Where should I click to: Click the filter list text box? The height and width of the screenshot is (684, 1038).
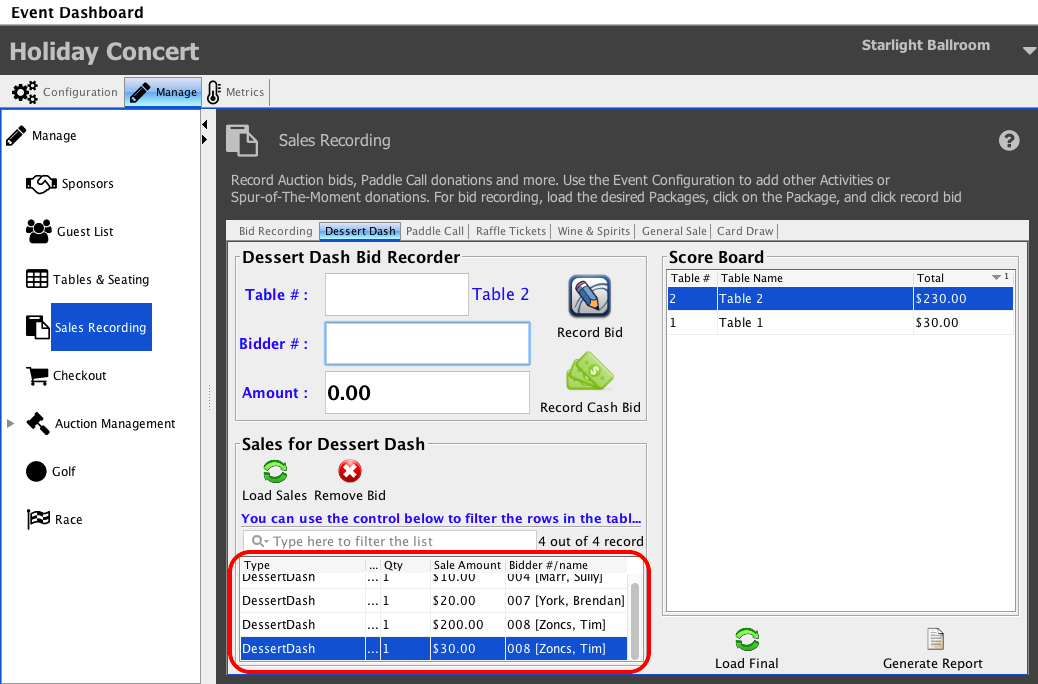click(x=389, y=542)
